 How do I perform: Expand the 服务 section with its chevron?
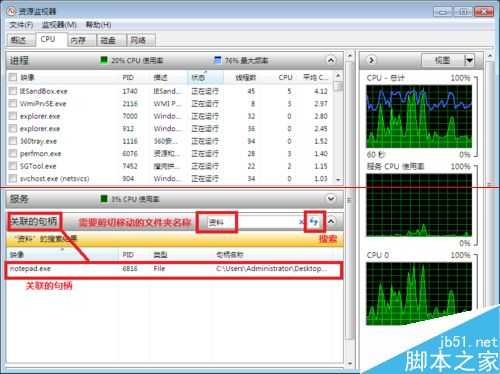(x=331, y=199)
